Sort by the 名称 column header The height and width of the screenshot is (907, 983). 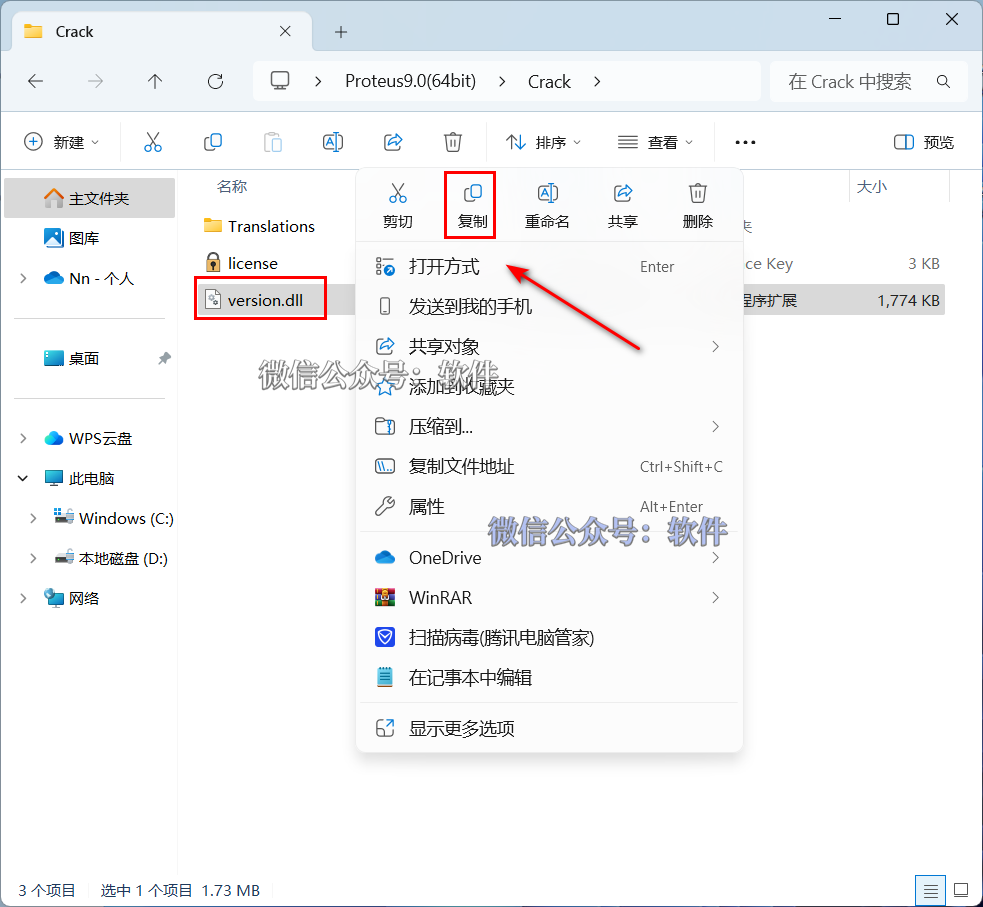pos(232,186)
